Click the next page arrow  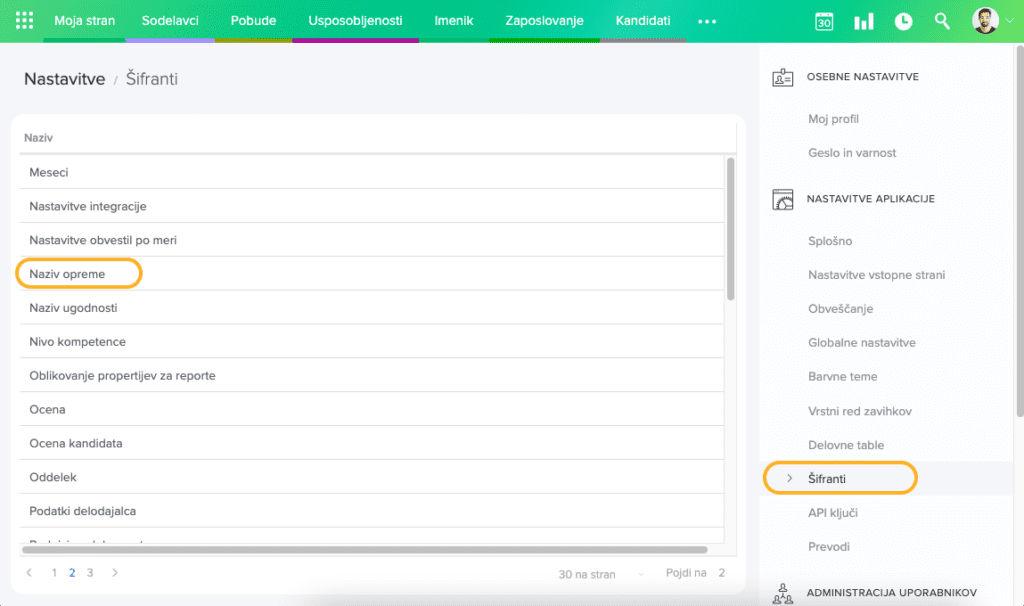[115, 573]
